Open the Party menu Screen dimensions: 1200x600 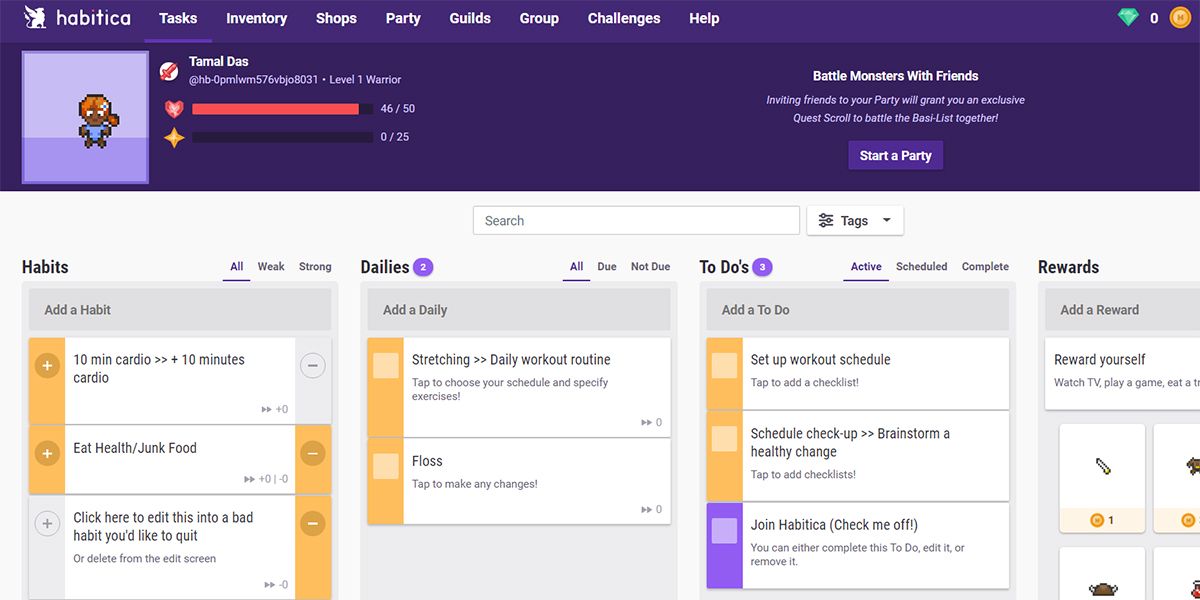[x=403, y=18]
